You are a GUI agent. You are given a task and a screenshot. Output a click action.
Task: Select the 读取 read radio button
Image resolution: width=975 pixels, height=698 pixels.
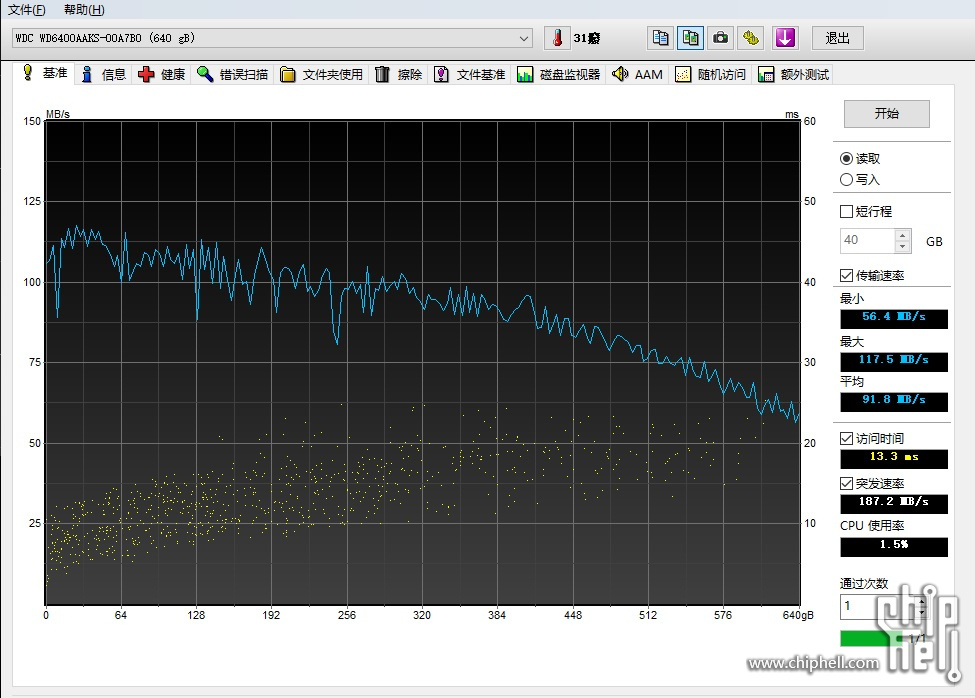pyautogui.click(x=846, y=158)
